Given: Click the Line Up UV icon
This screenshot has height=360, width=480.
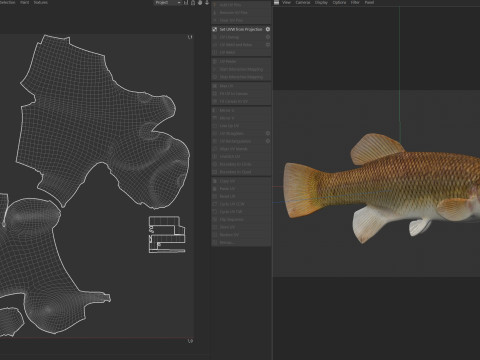Looking at the screenshot, I should coord(215,126).
